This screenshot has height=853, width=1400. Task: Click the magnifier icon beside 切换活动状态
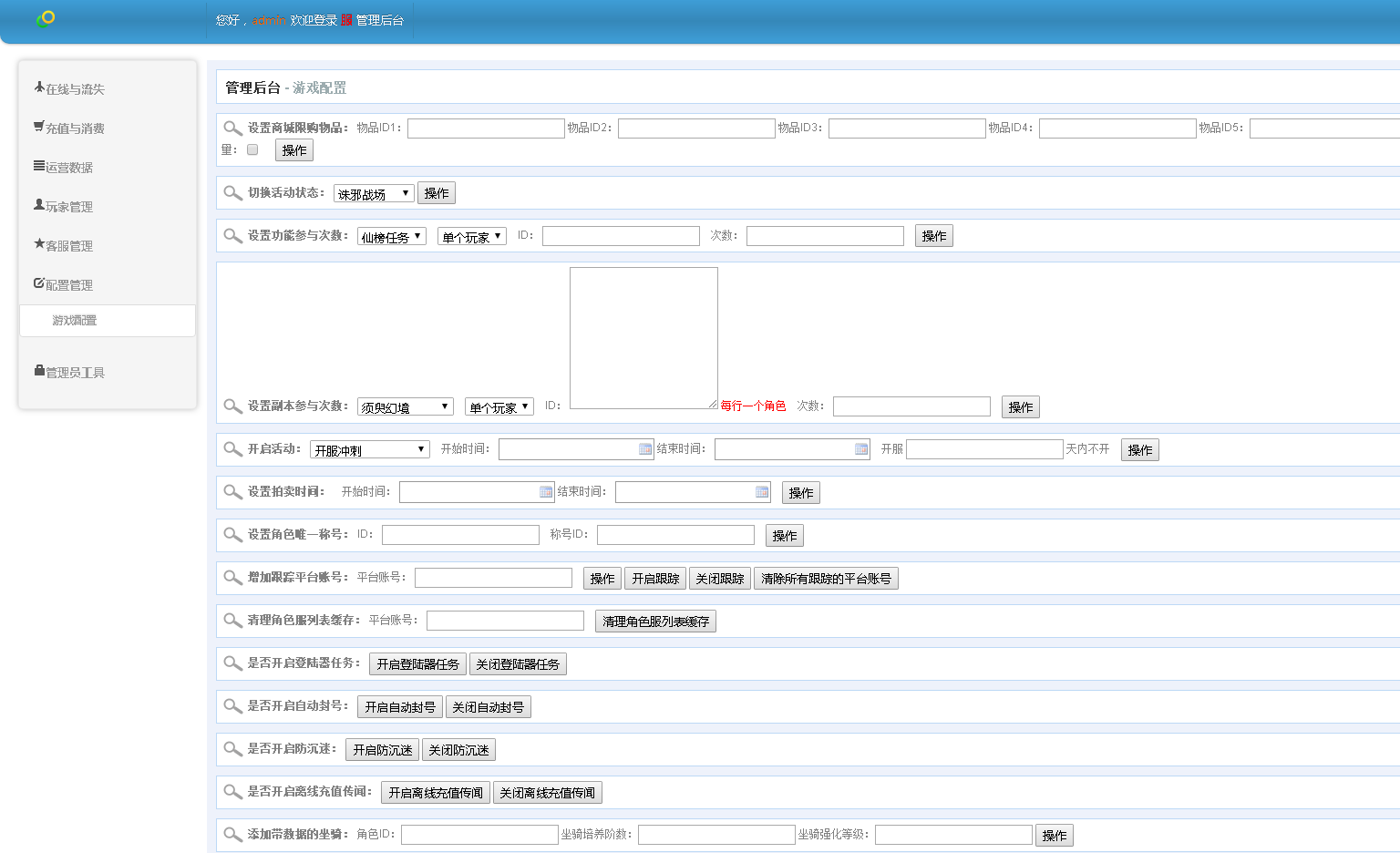[232, 193]
